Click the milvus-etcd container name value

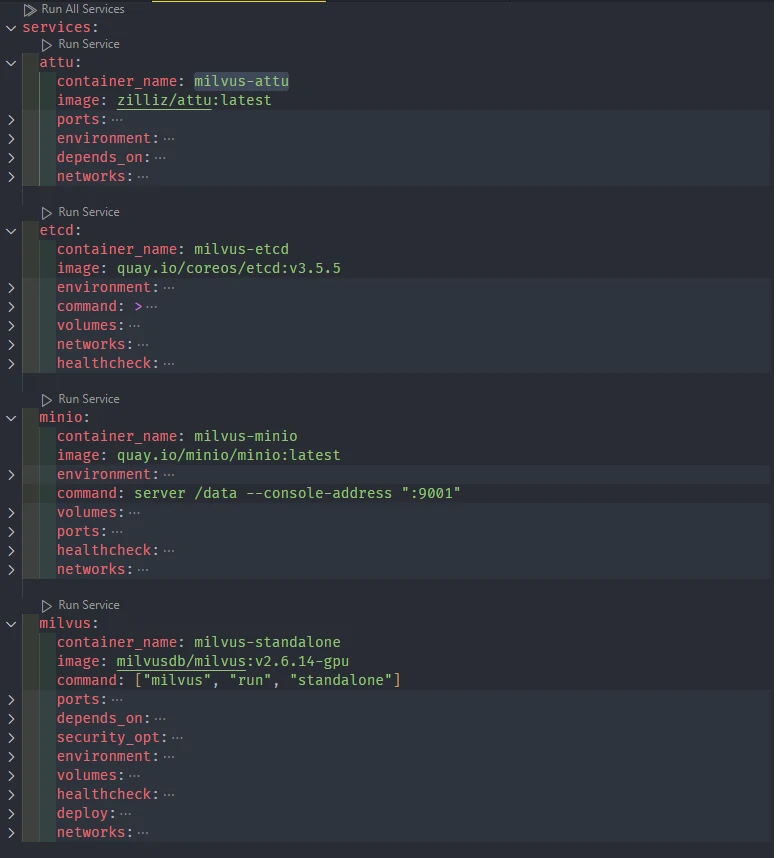241,249
